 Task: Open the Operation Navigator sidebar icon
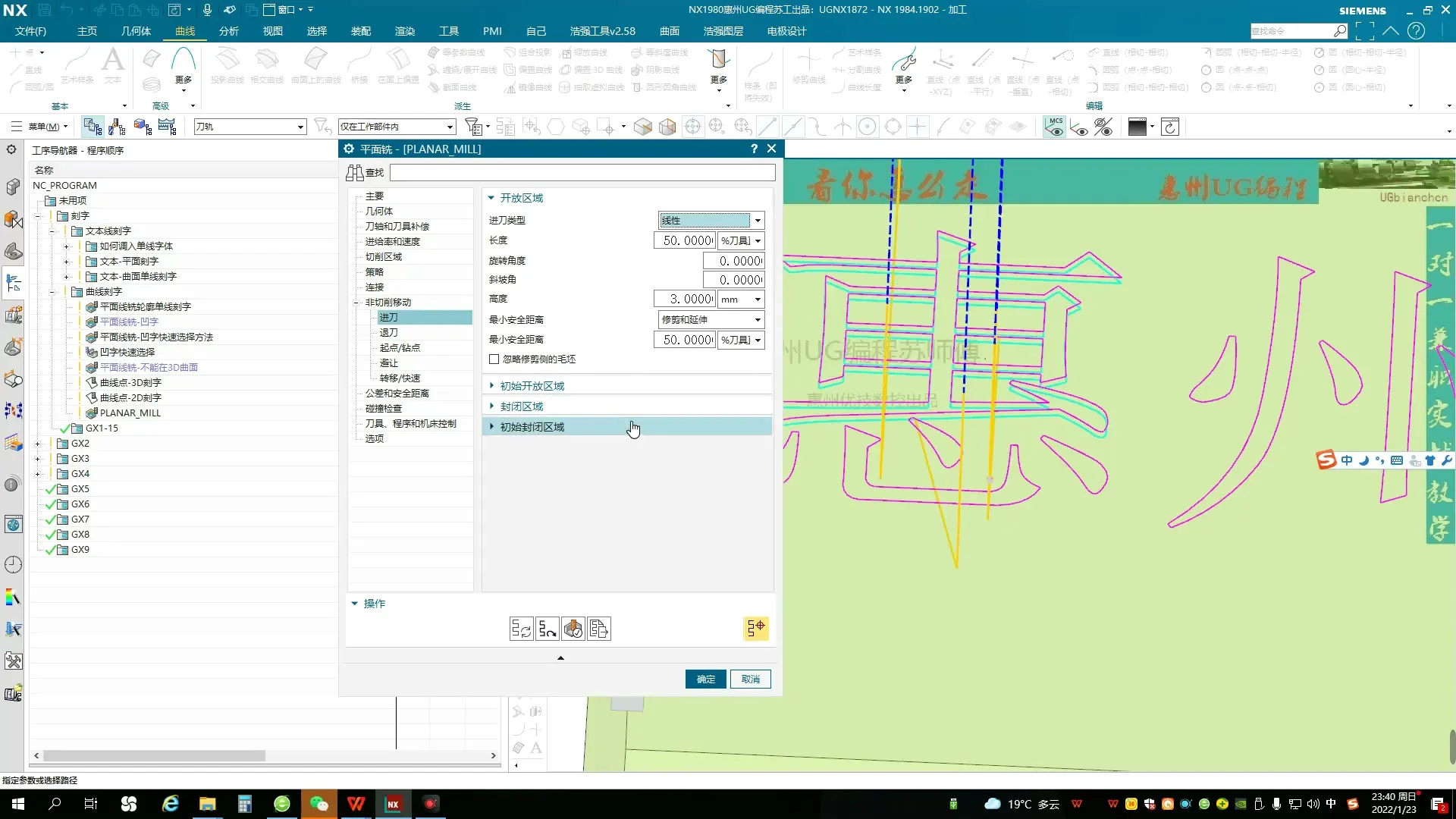point(13,284)
